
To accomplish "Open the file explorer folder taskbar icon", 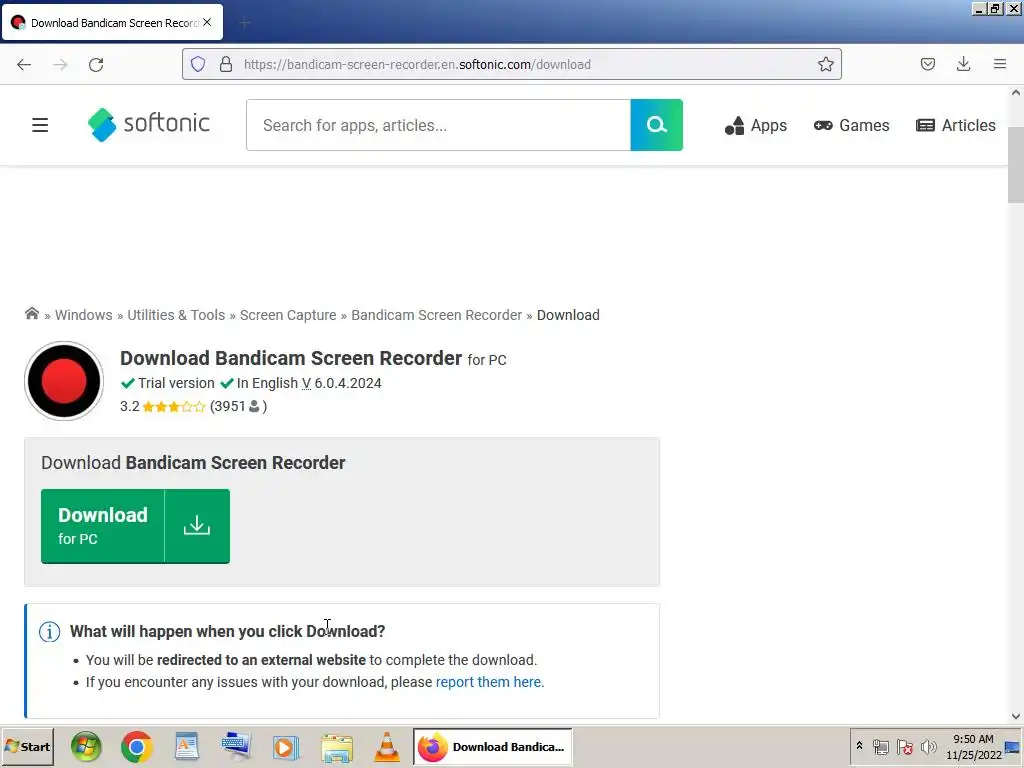I will click(x=337, y=747).
